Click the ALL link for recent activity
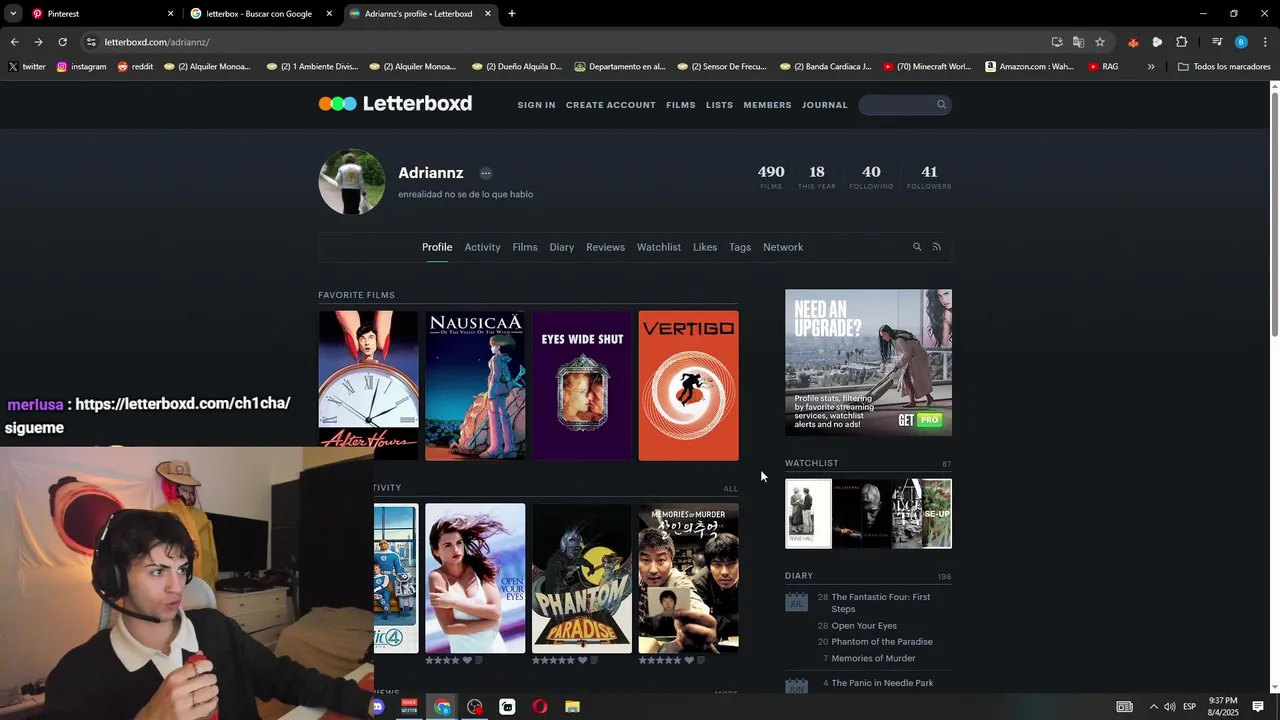1280x720 pixels. pyautogui.click(x=731, y=489)
